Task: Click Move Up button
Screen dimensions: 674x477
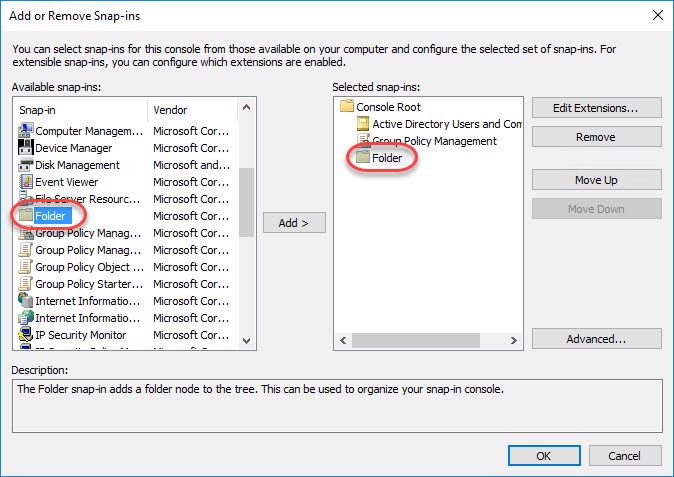Action: [x=596, y=180]
